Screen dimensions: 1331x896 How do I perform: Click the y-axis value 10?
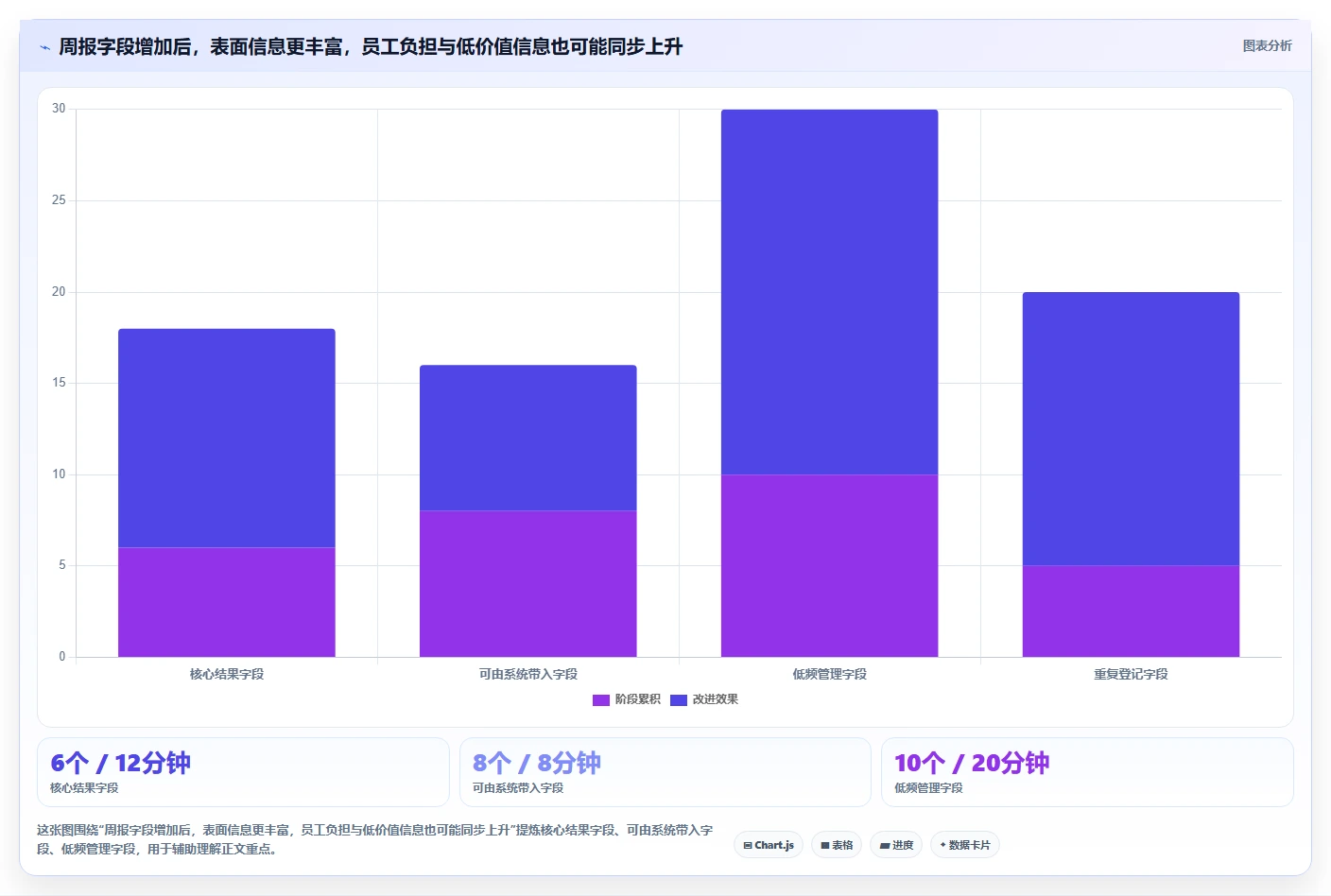(59, 474)
